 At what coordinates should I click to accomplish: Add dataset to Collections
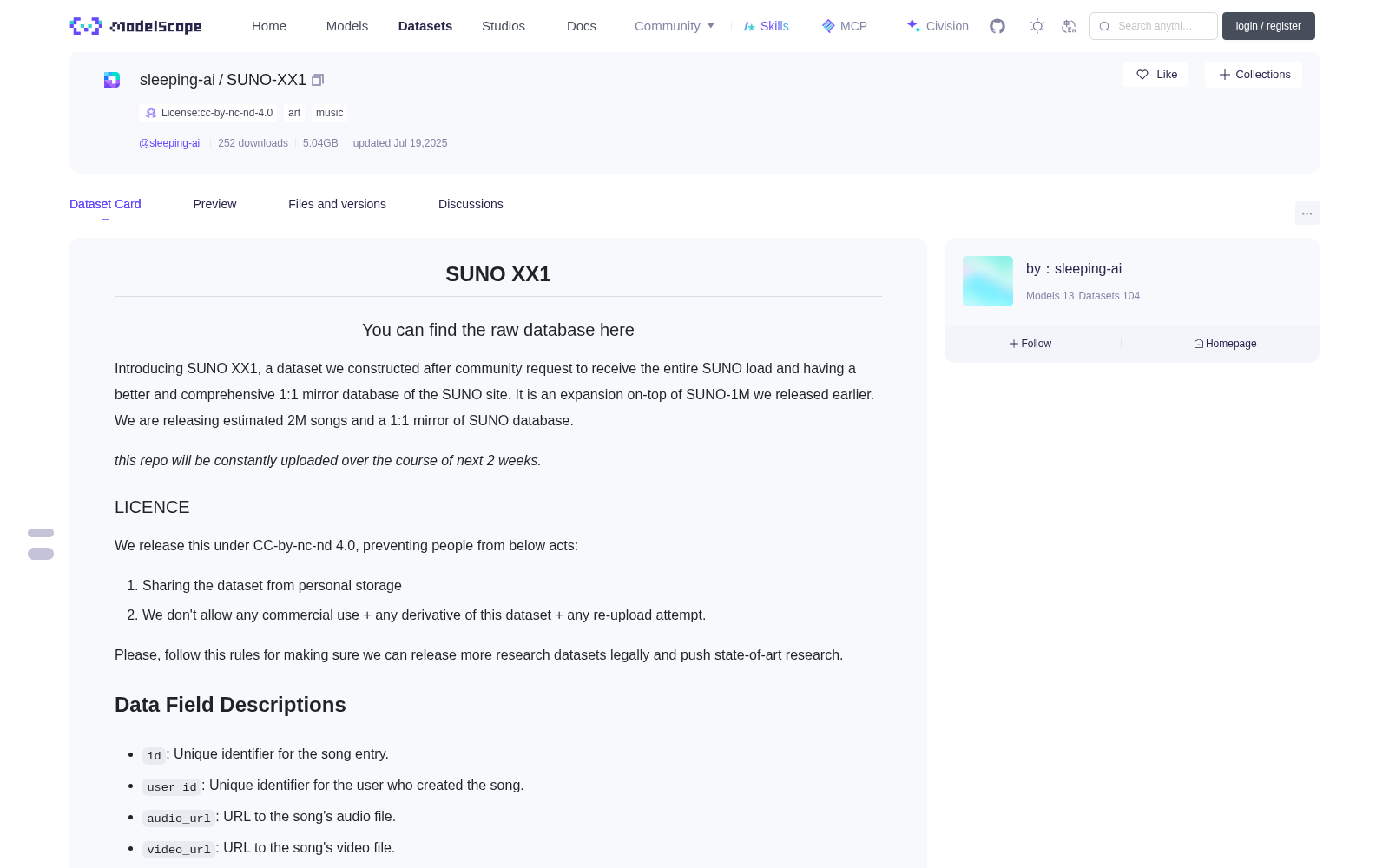1254,75
